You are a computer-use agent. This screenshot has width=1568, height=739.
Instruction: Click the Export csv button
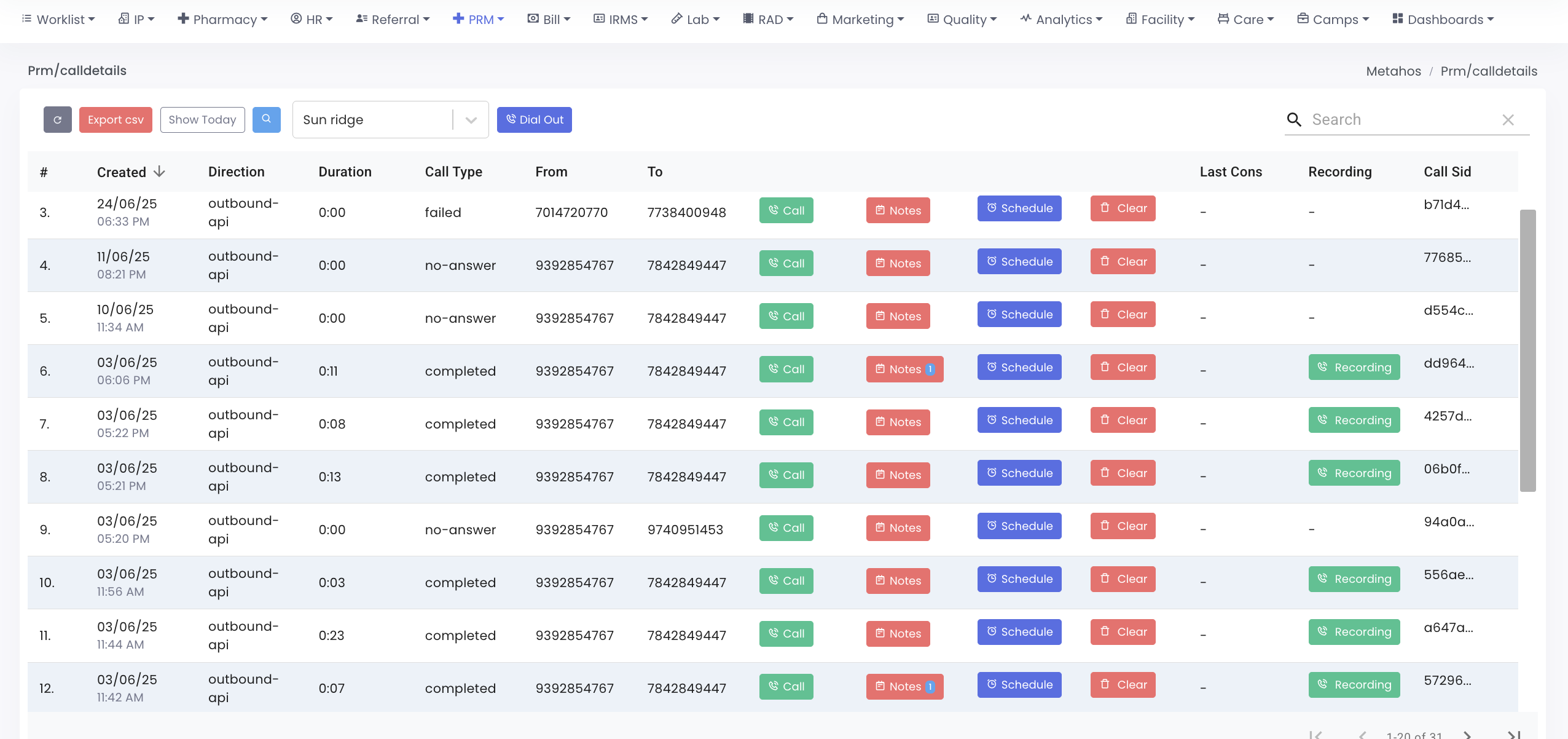(116, 120)
